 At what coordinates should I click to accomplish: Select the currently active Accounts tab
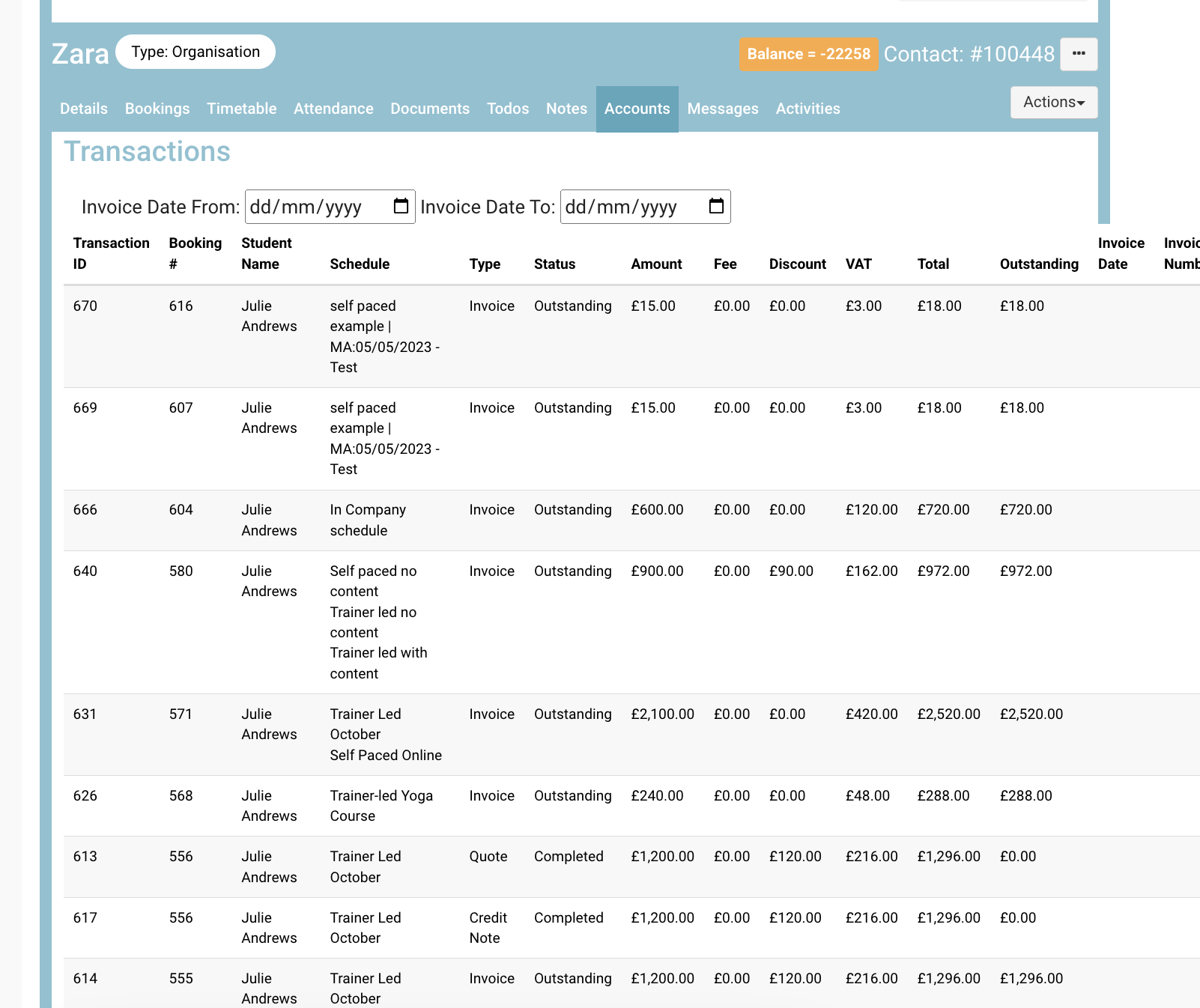[x=637, y=109]
